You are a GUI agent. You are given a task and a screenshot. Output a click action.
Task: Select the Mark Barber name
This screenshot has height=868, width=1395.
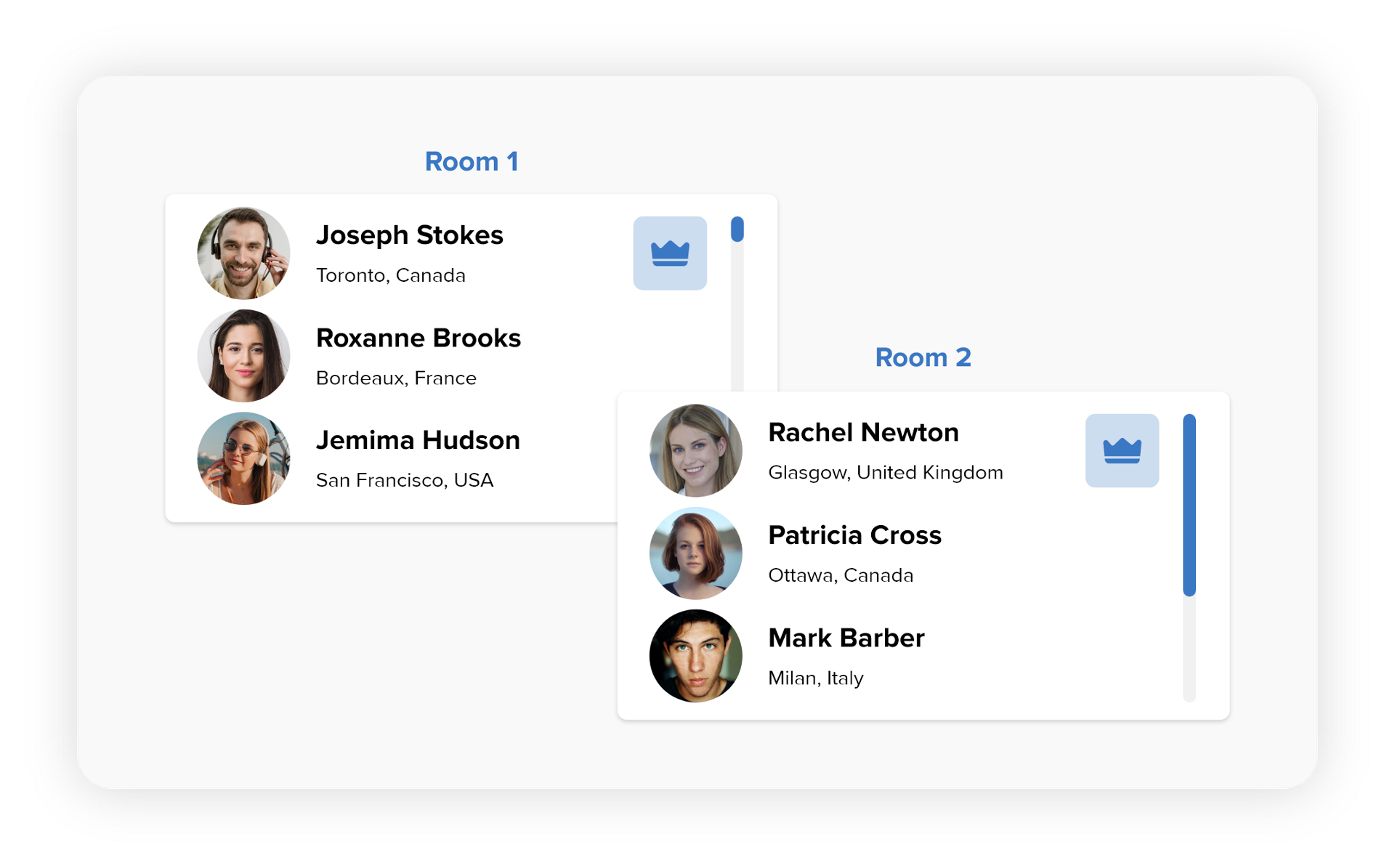click(846, 638)
